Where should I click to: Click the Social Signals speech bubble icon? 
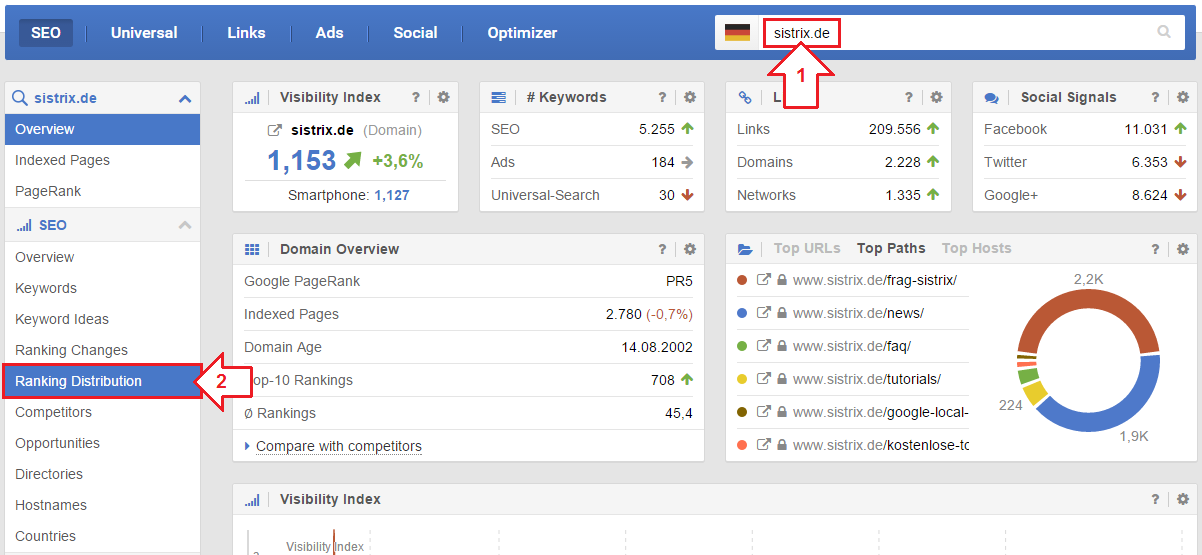(992, 98)
